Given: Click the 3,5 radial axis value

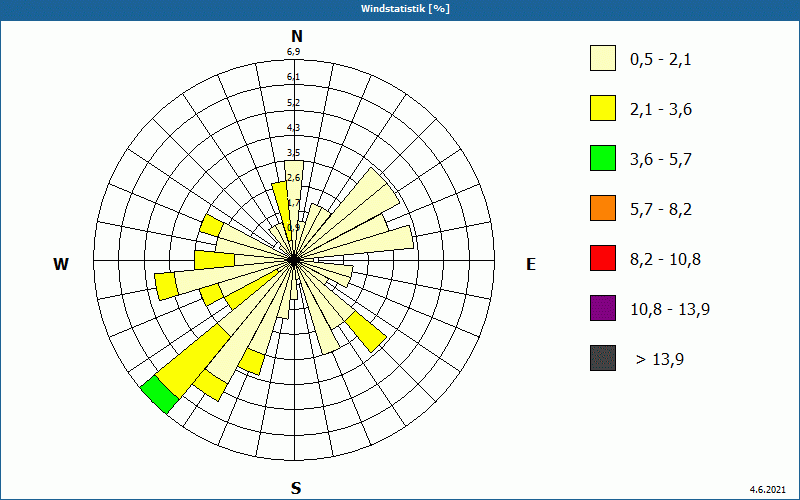Looking at the screenshot, I should (x=293, y=153).
